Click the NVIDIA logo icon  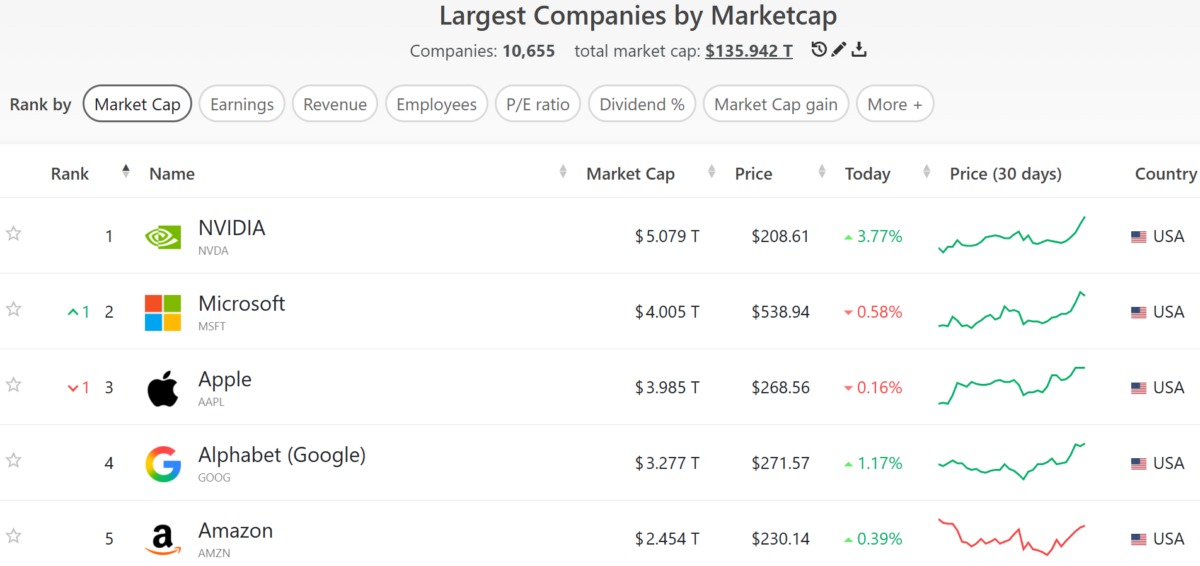(163, 237)
